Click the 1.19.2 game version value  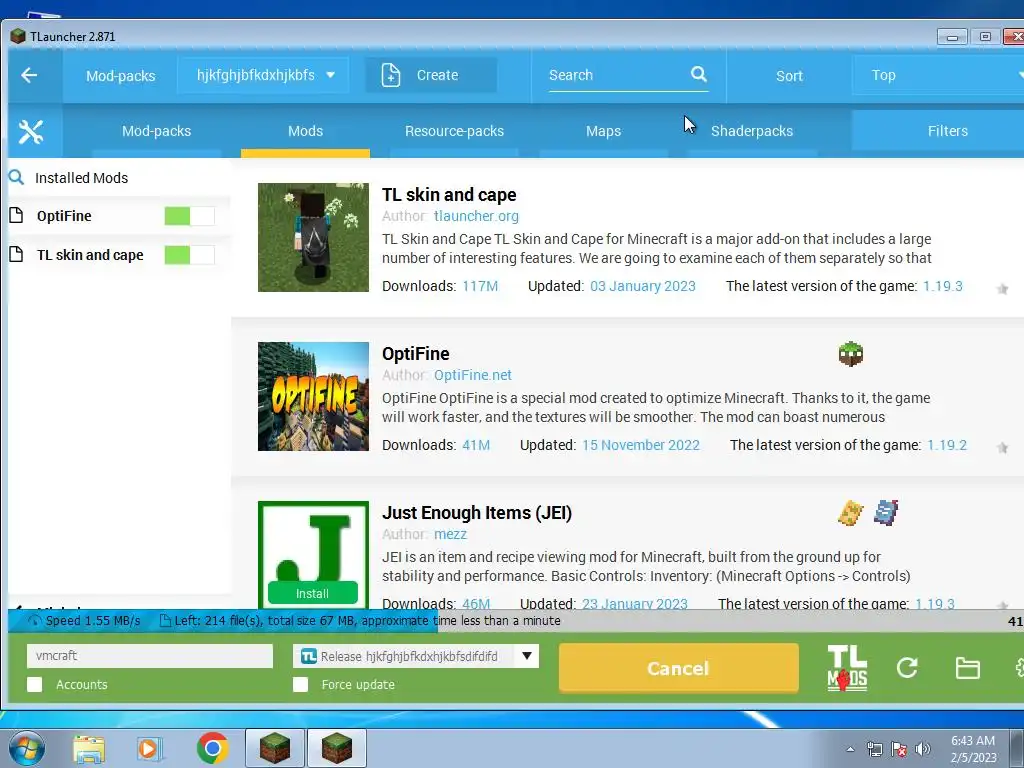[947, 445]
